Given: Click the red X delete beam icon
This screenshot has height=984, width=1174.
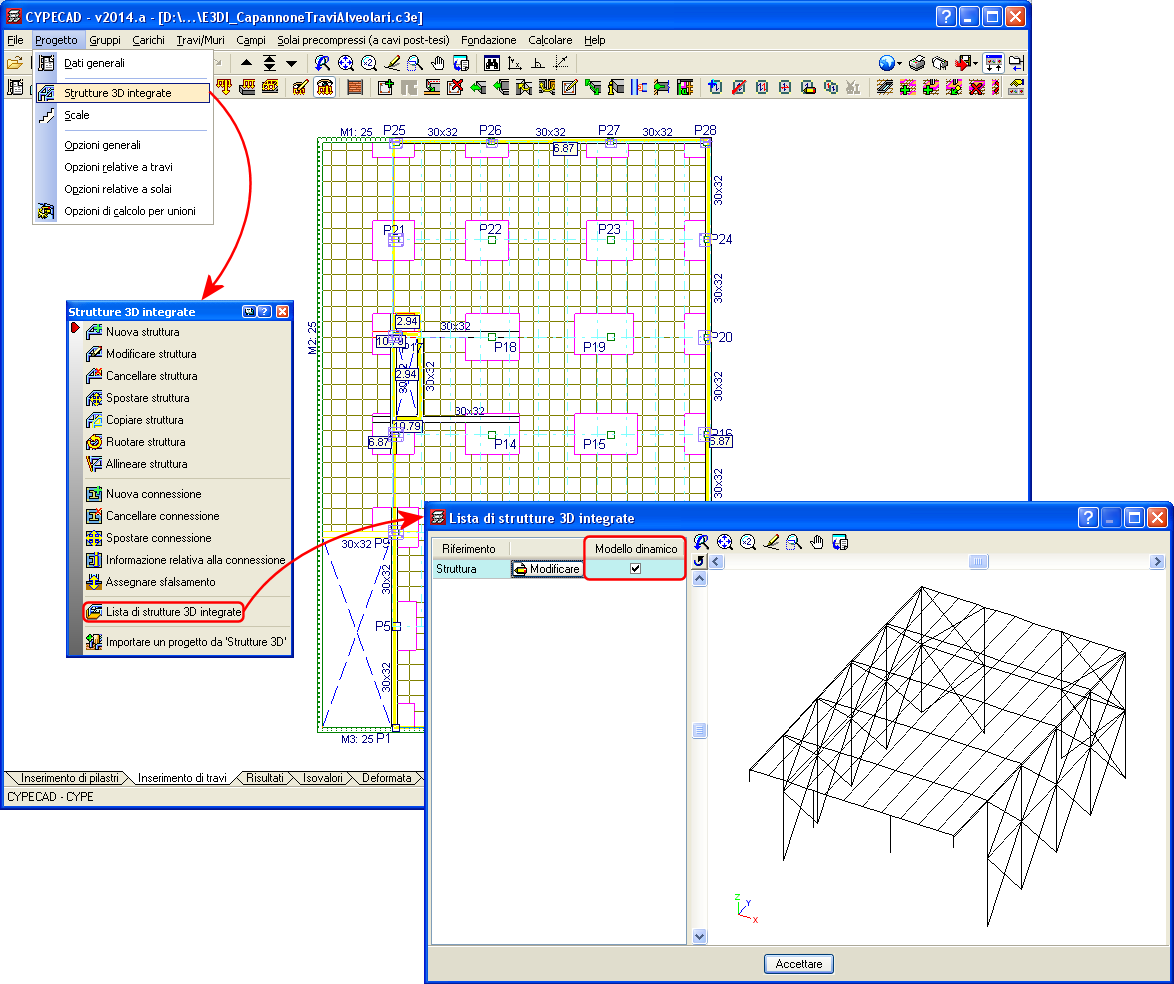Looking at the screenshot, I should click(x=454, y=88).
